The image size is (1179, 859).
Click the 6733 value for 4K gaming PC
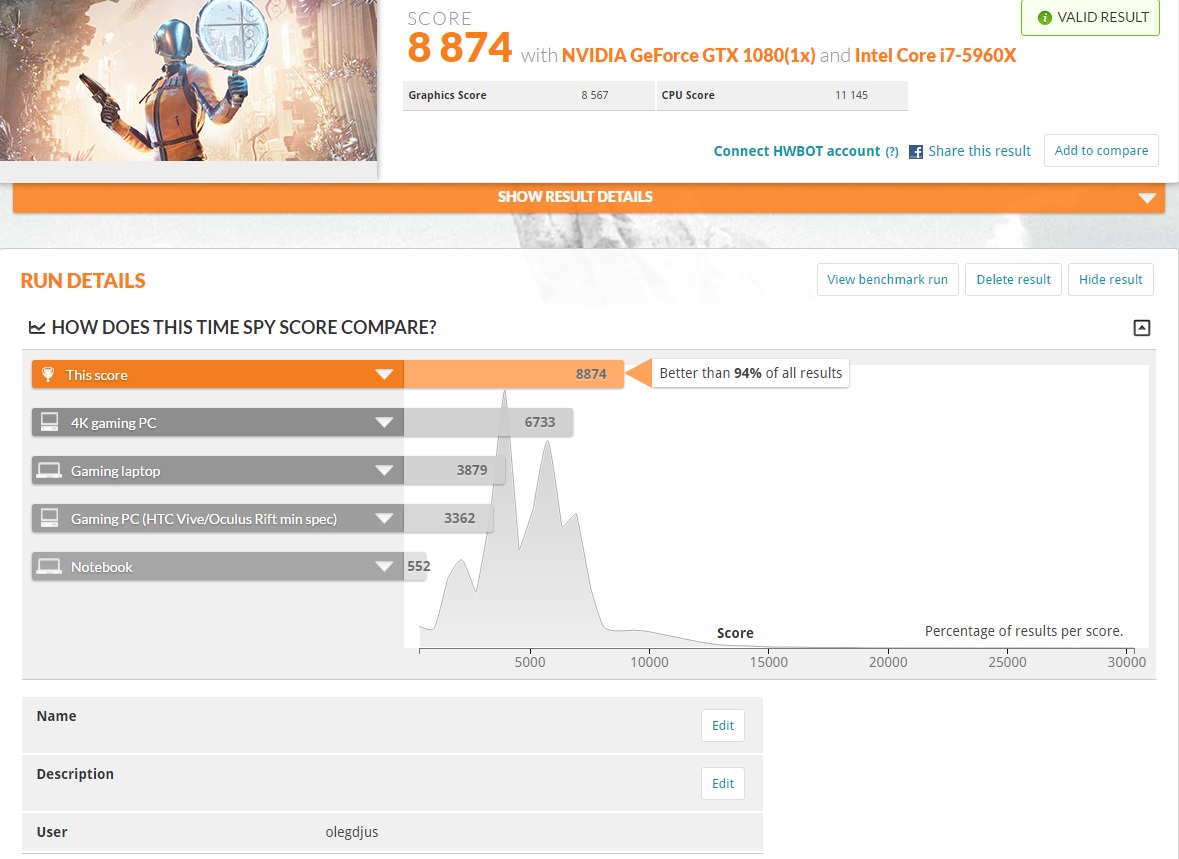click(x=540, y=422)
